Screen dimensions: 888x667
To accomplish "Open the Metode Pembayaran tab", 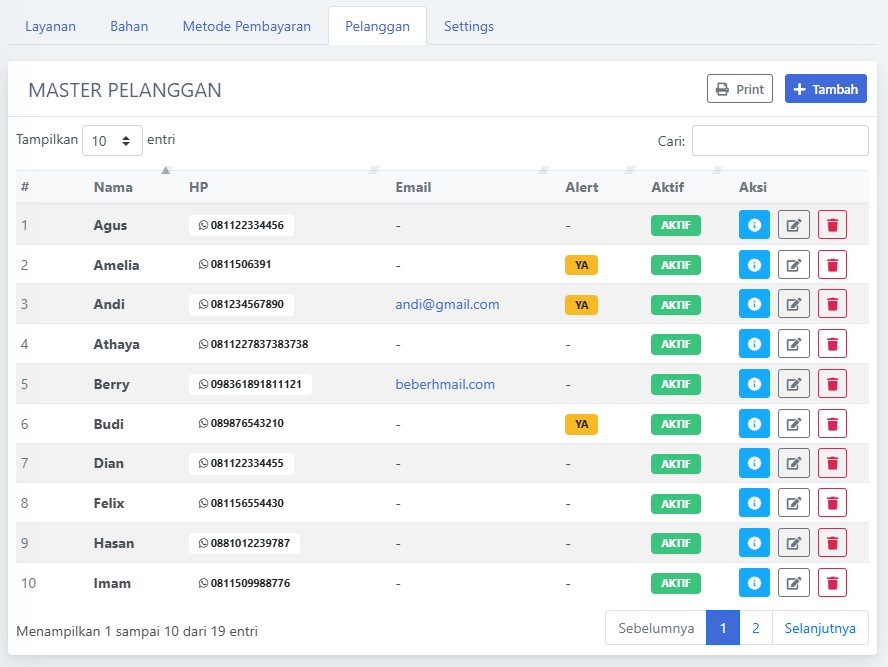I will 246,26.
